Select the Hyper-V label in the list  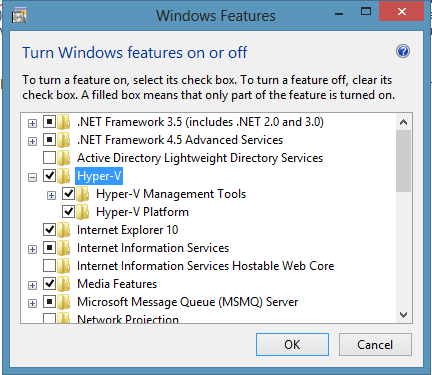99,176
